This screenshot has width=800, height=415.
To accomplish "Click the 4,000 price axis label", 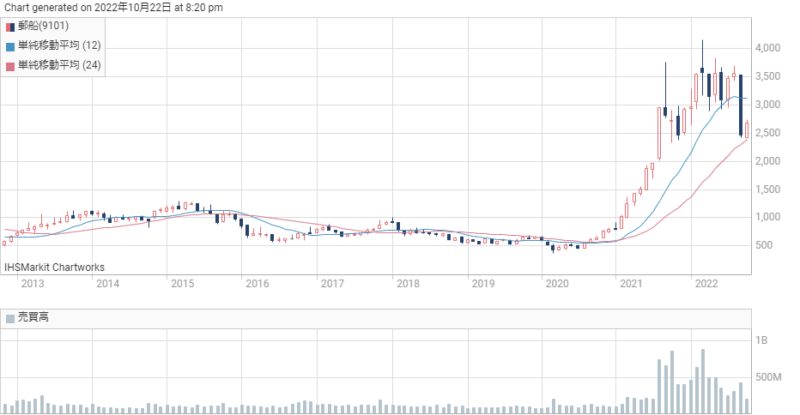I will pyautogui.click(x=768, y=48).
